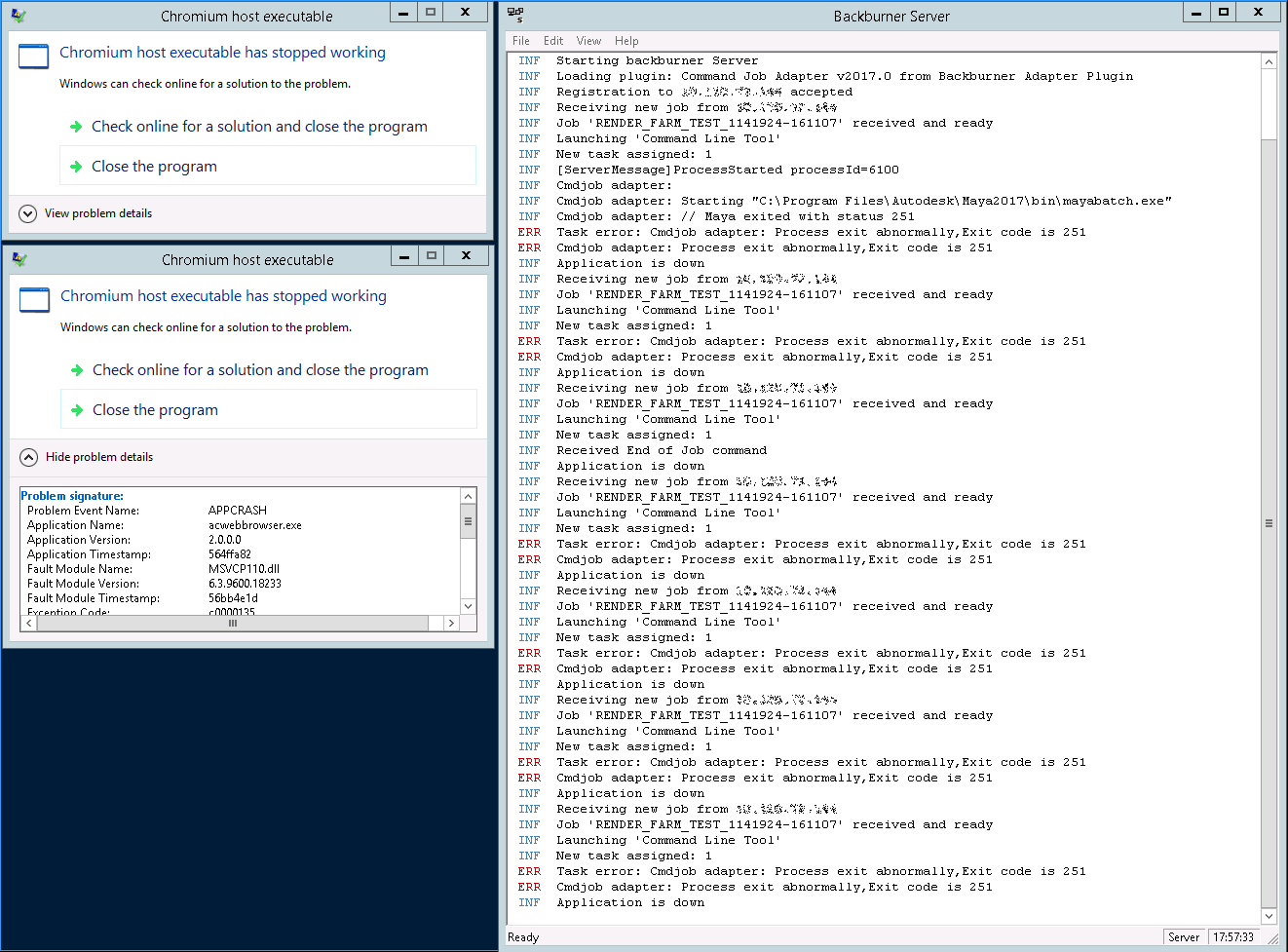Click the bottom crash dialog application window icon

[35, 300]
